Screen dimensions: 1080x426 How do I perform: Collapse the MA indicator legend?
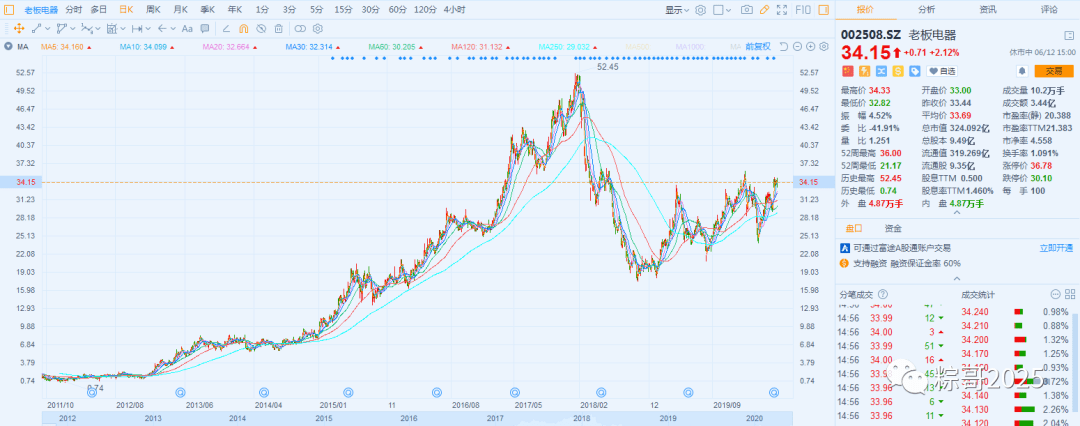[9, 47]
